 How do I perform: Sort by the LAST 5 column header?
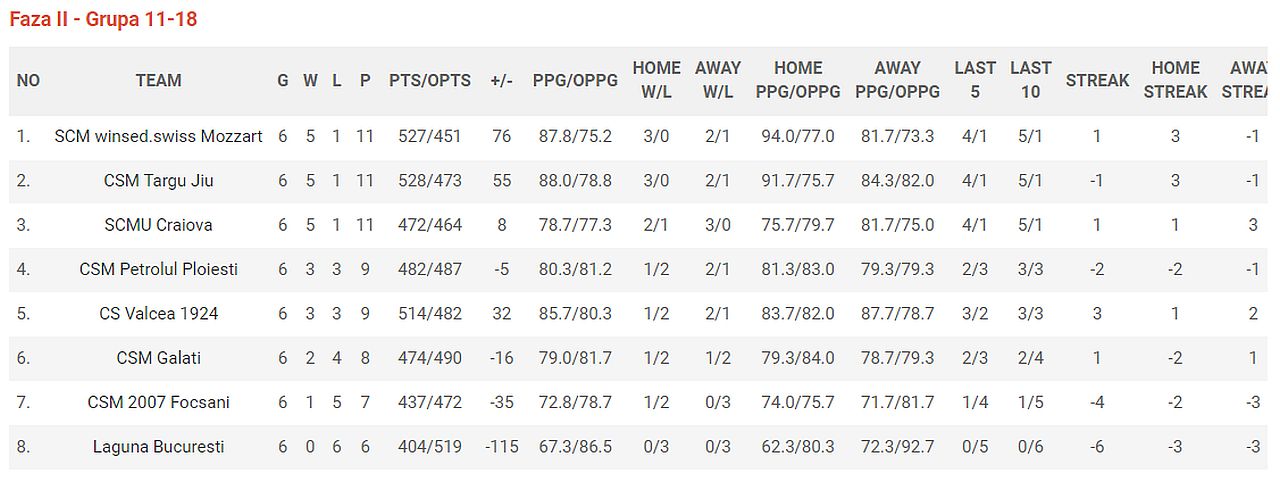974,80
